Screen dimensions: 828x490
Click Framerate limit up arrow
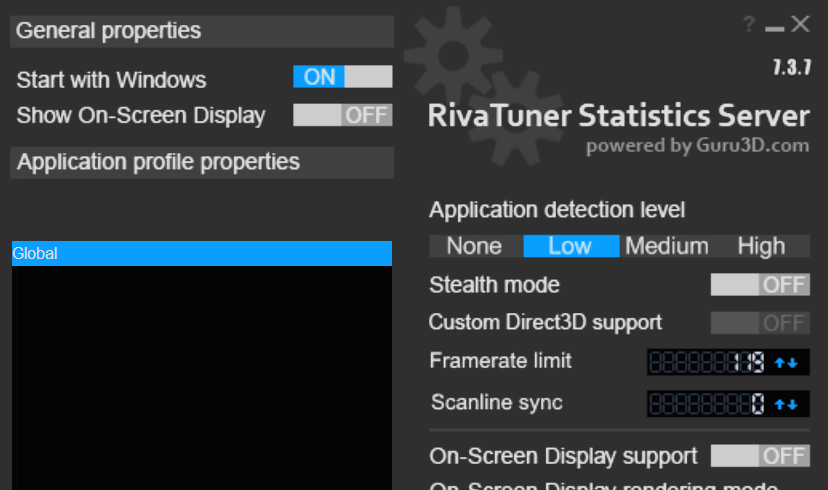(x=779, y=363)
